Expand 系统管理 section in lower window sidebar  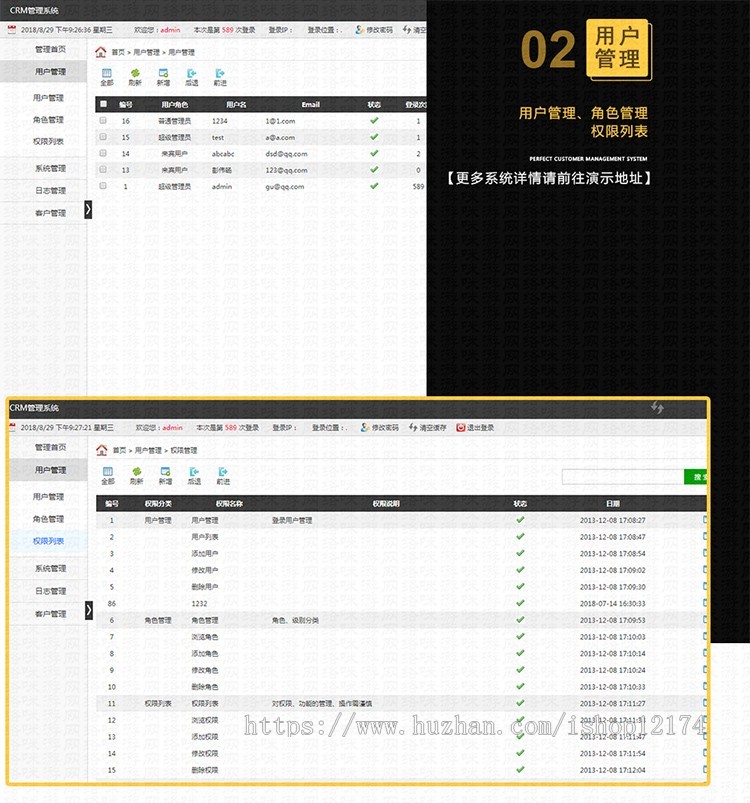pos(48,568)
